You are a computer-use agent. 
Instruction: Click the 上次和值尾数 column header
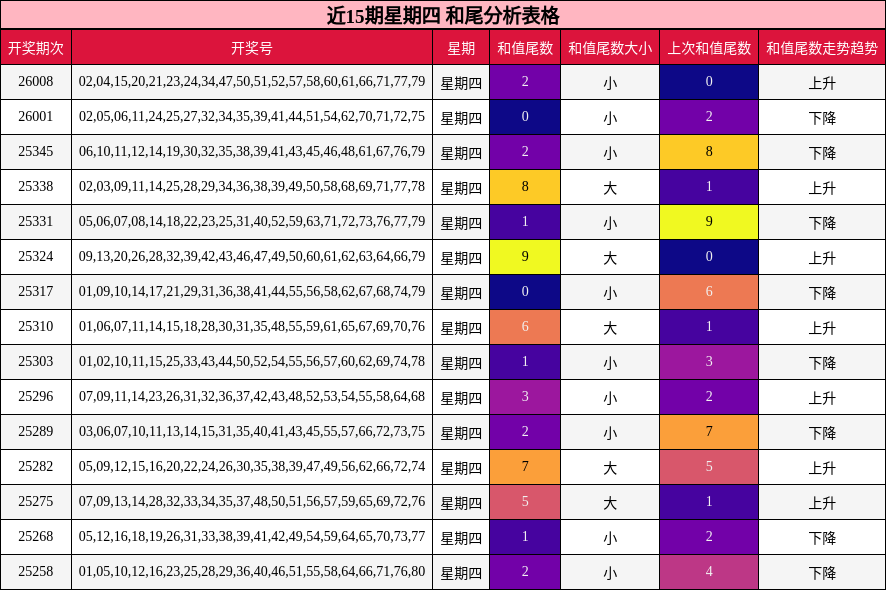(708, 44)
